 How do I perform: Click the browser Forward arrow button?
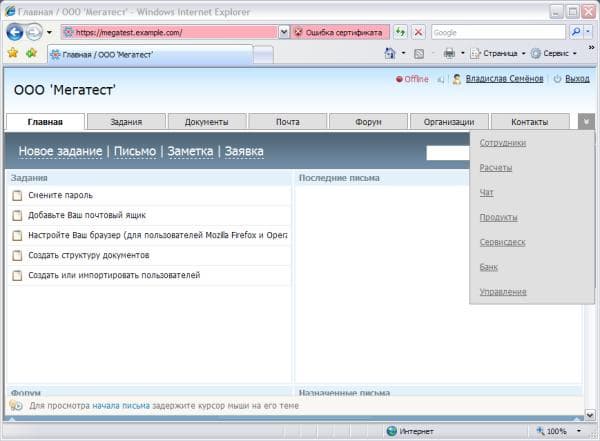tap(34, 32)
